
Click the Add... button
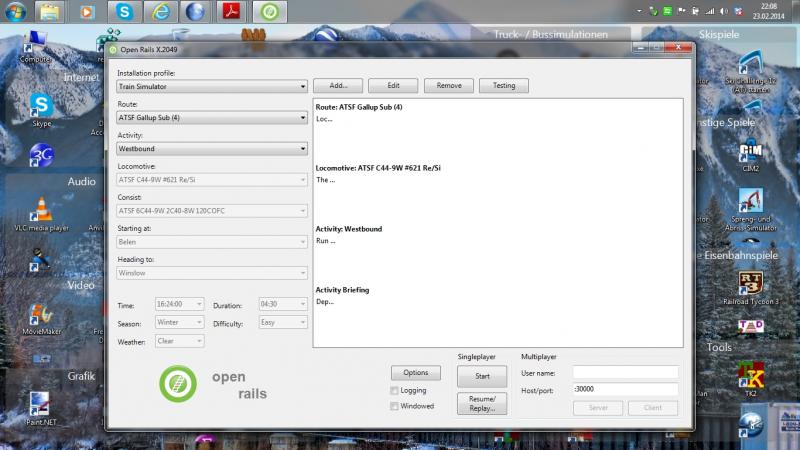point(338,86)
